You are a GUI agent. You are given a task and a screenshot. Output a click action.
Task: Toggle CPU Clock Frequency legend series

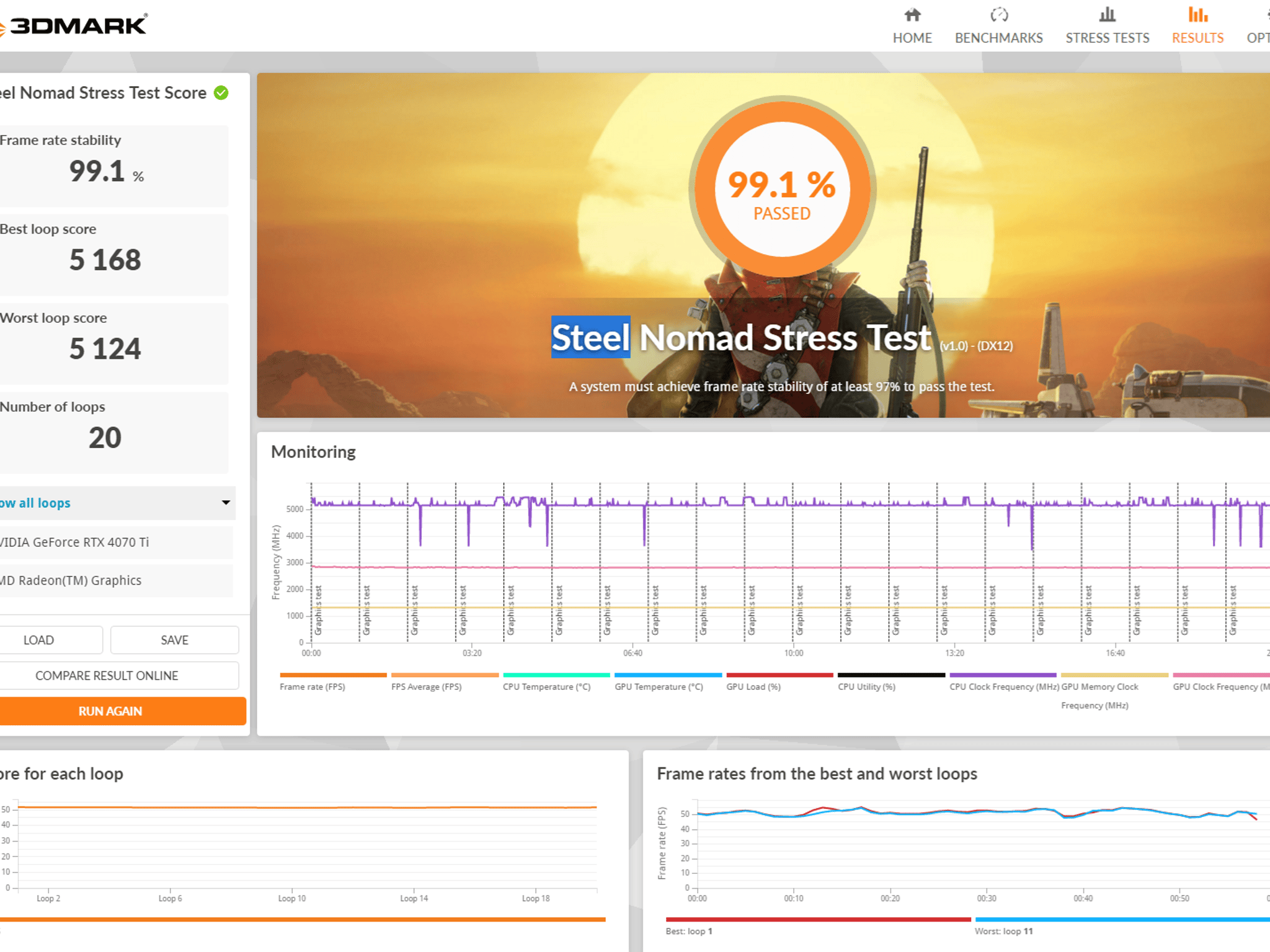pyautogui.click(x=1003, y=682)
